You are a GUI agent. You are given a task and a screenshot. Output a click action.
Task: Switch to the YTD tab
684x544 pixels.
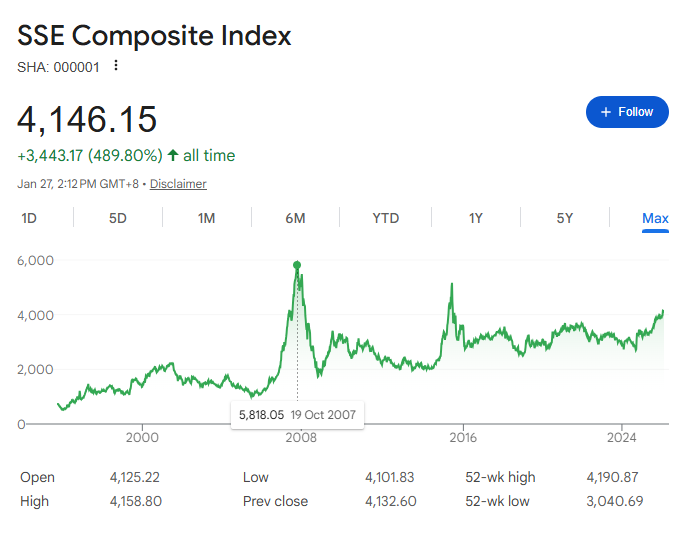tap(385, 218)
